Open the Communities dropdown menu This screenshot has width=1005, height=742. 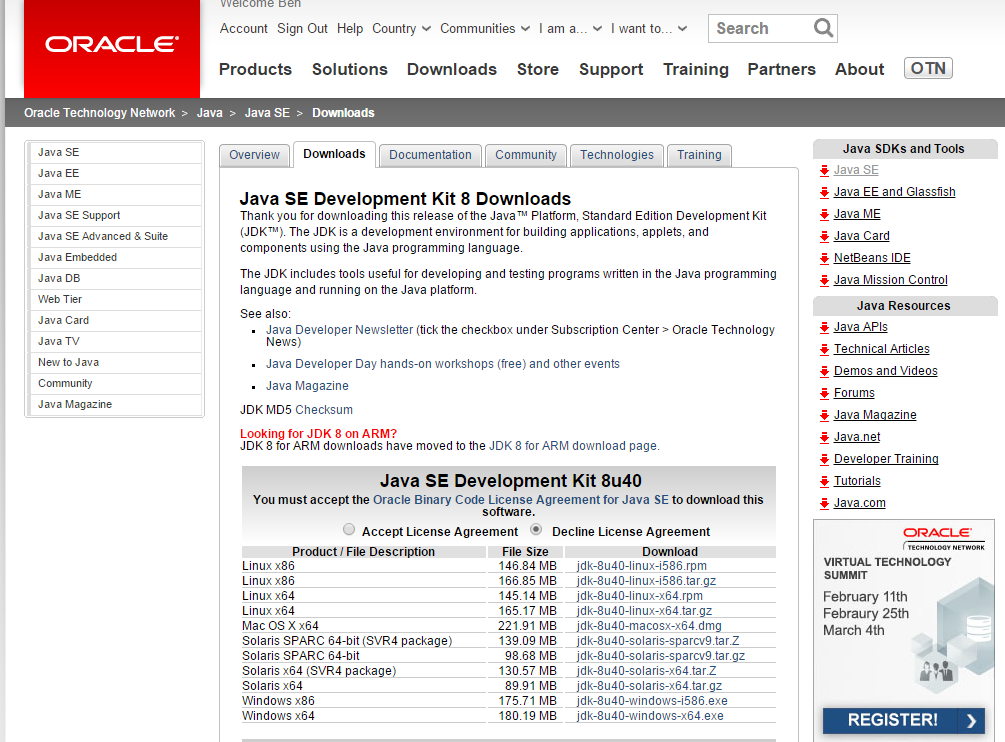484,29
